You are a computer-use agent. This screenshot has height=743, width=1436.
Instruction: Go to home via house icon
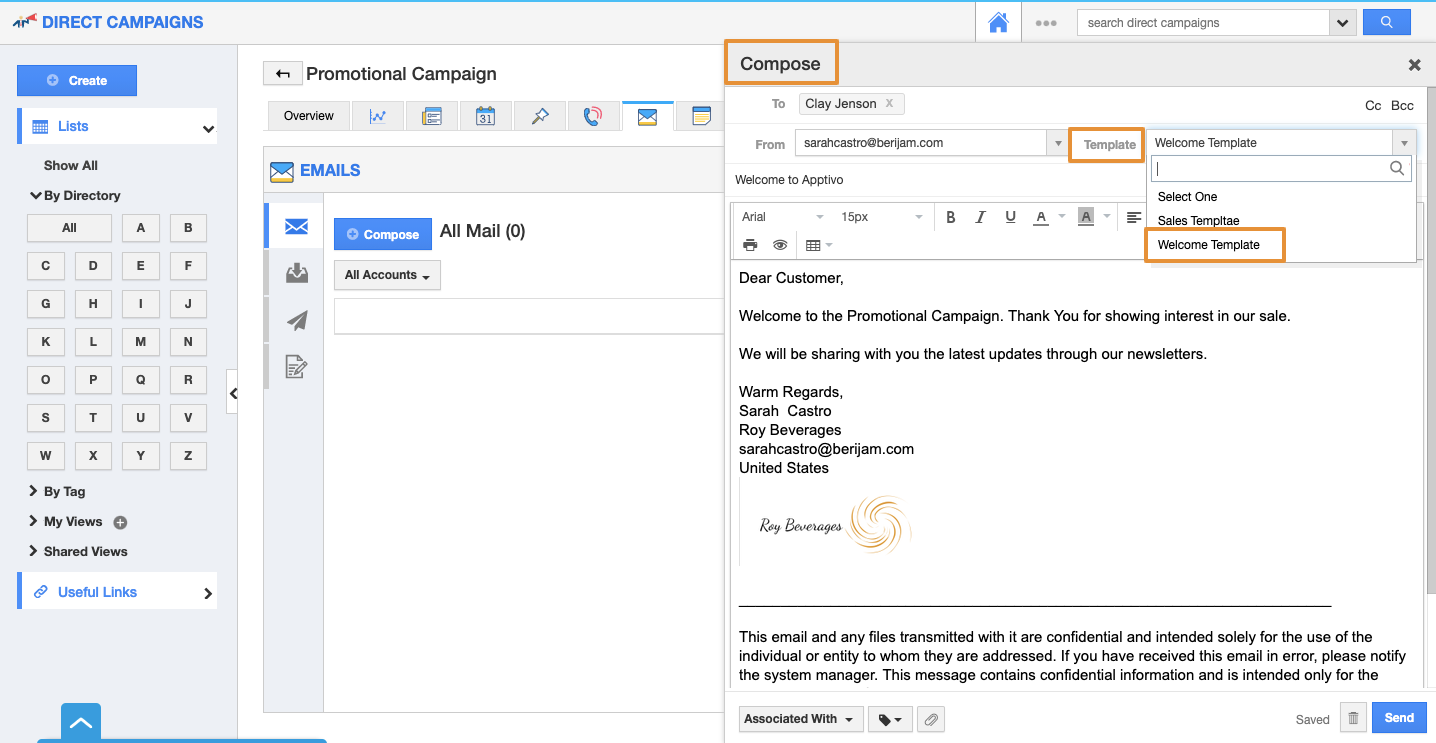tap(998, 23)
